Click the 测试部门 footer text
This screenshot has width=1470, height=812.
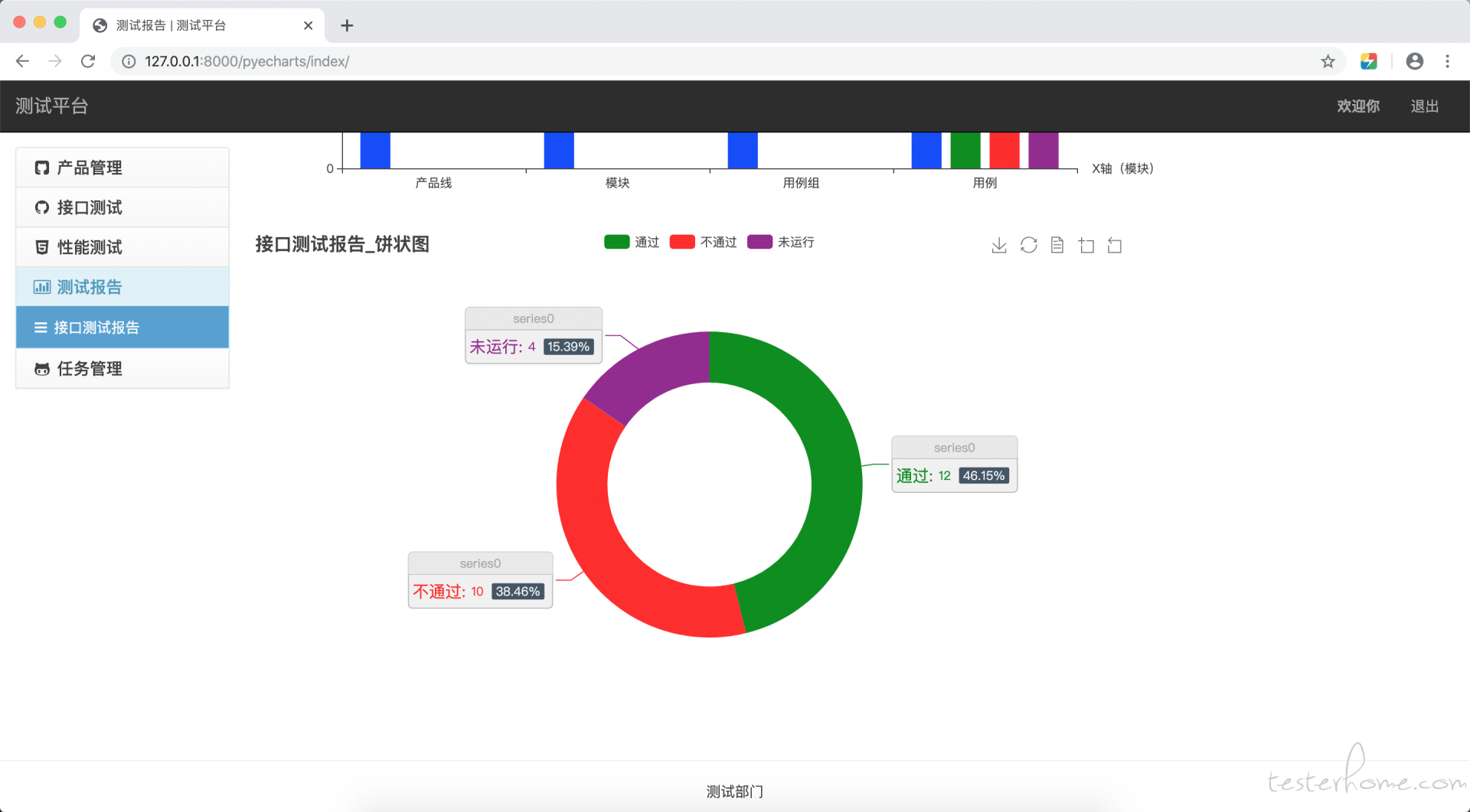pyautogui.click(x=735, y=791)
